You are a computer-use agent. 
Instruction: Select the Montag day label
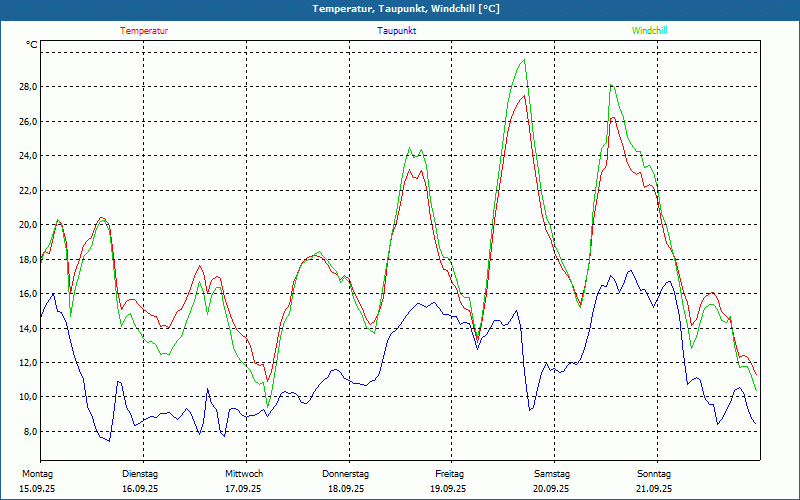pos(37,474)
